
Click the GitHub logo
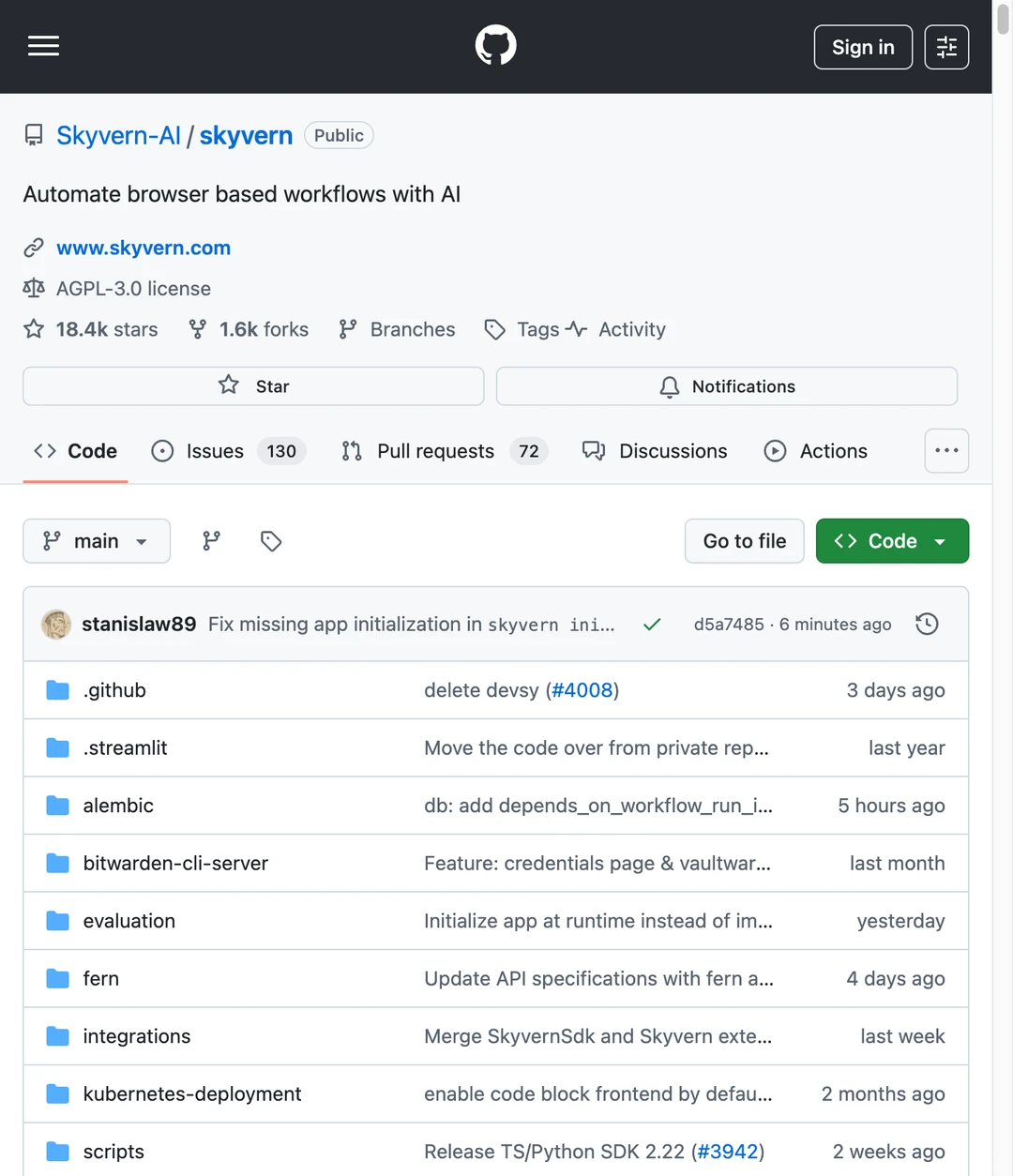tap(495, 45)
